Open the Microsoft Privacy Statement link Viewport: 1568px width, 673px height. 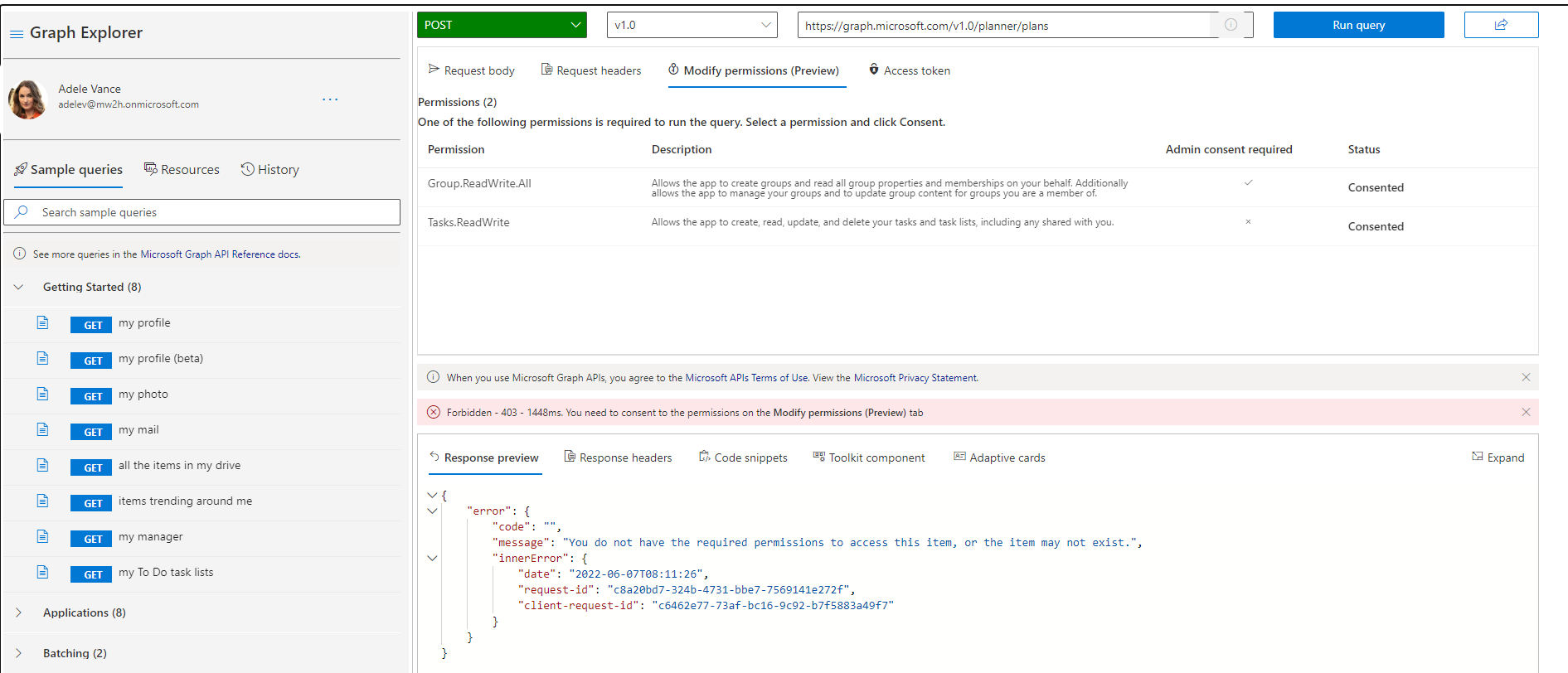(x=915, y=378)
